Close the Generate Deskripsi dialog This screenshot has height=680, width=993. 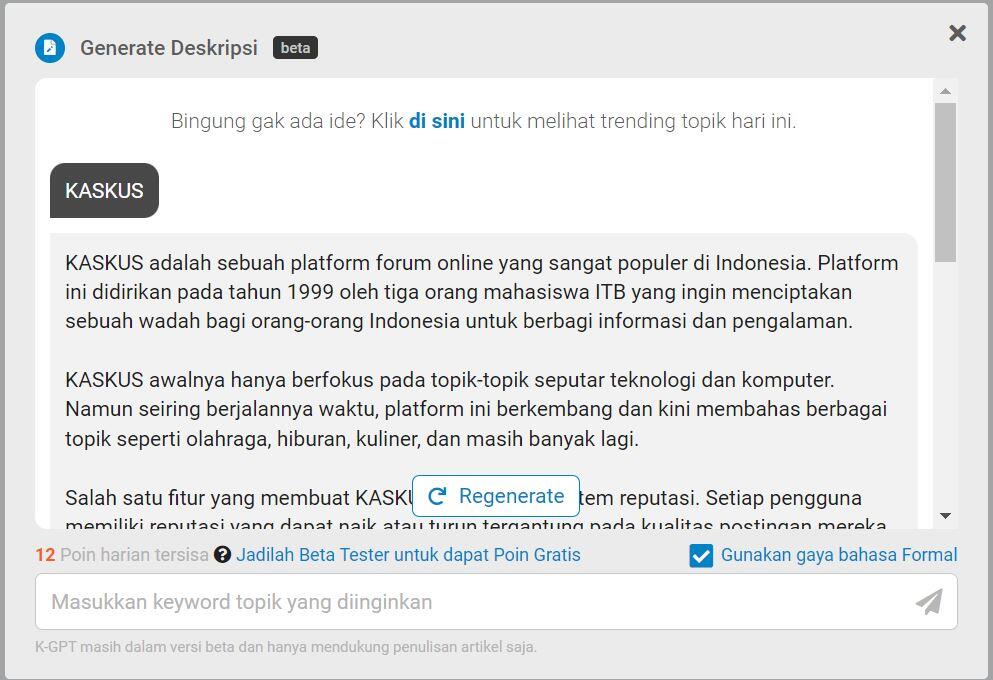coord(957,33)
